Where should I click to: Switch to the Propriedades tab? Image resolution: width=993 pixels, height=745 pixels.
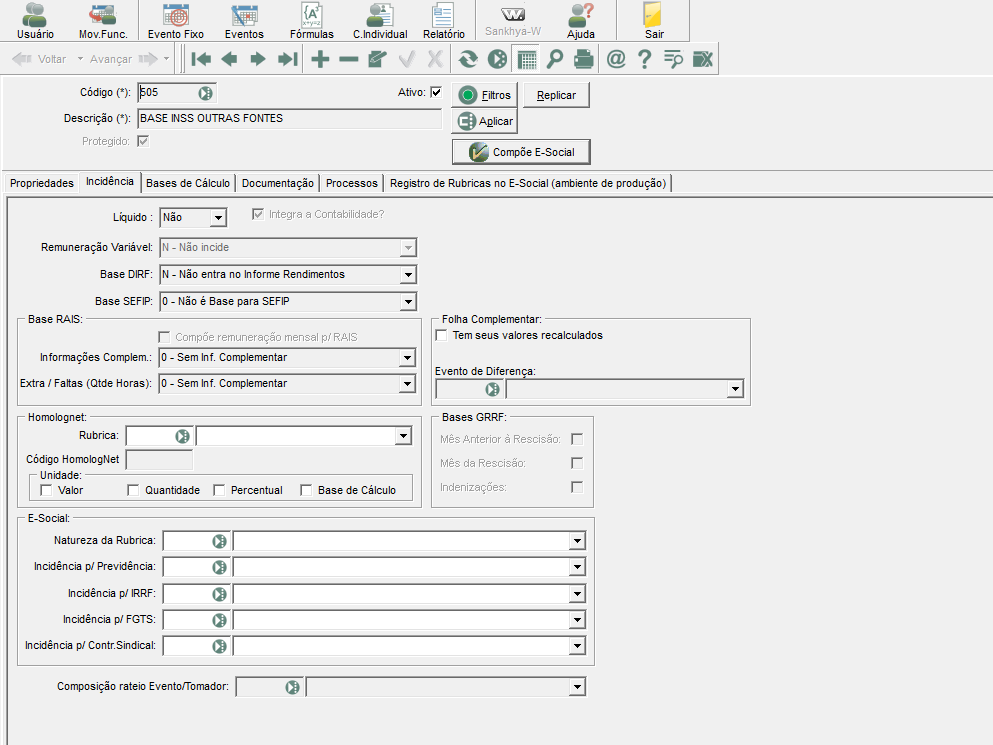click(x=42, y=183)
